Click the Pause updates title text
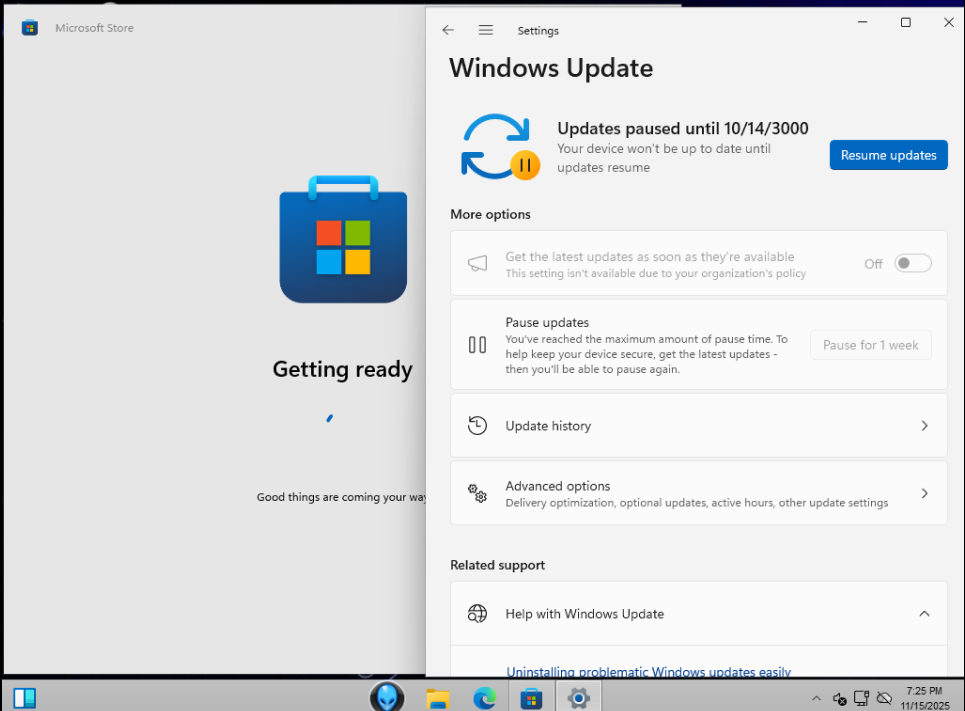965x711 pixels. coord(547,322)
